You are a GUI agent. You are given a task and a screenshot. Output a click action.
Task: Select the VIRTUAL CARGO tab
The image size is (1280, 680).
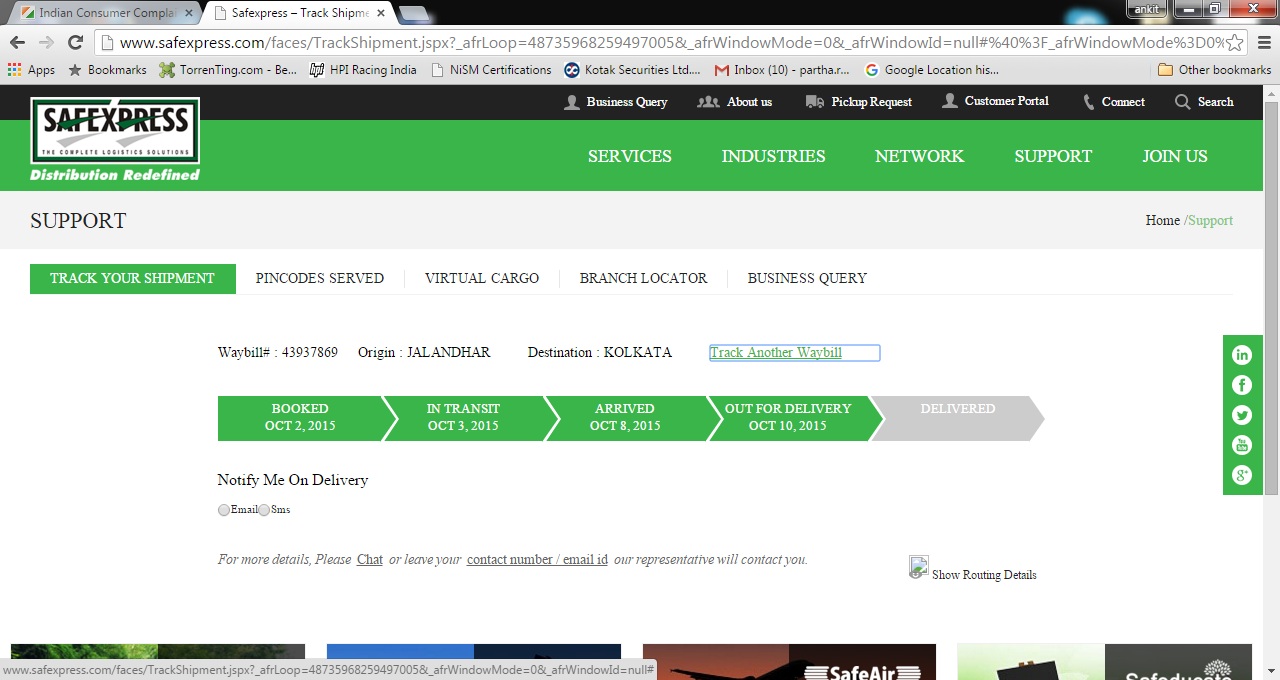(481, 278)
